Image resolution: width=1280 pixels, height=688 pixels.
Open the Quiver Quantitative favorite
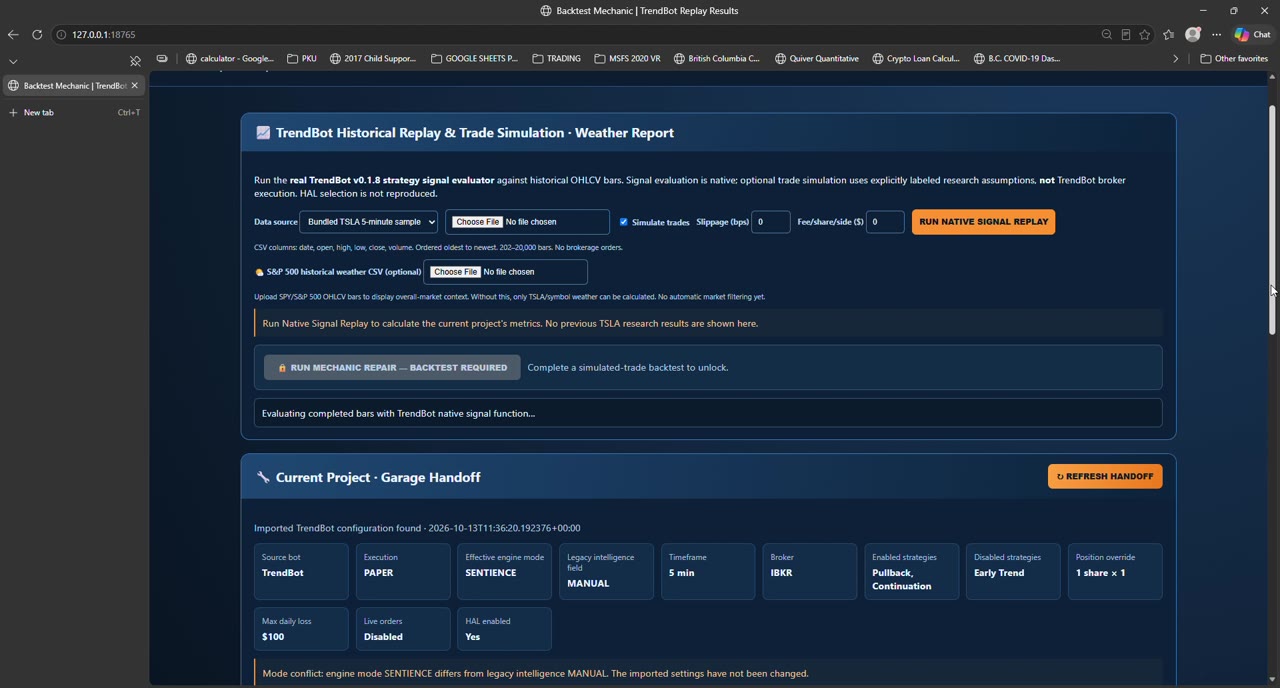coord(817,59)
